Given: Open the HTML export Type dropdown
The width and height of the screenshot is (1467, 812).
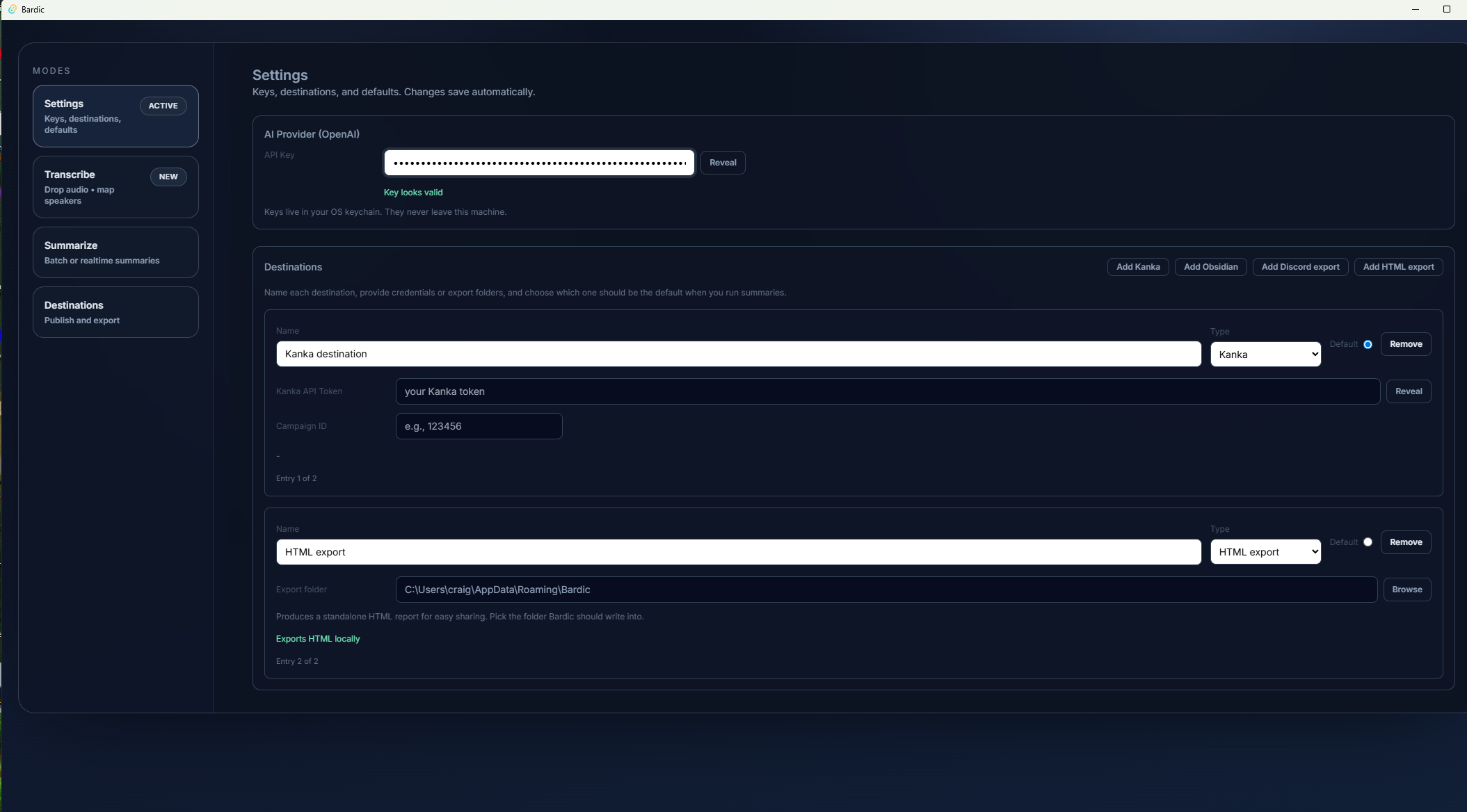Looking at the screenshot, I should click(x=1265, y=552).
